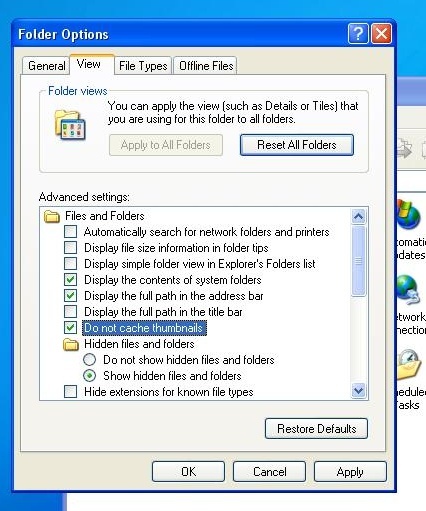This screenshot has height=511, width=426.
Task: Select the Files and Folders tree label
Action: [105, 216]
